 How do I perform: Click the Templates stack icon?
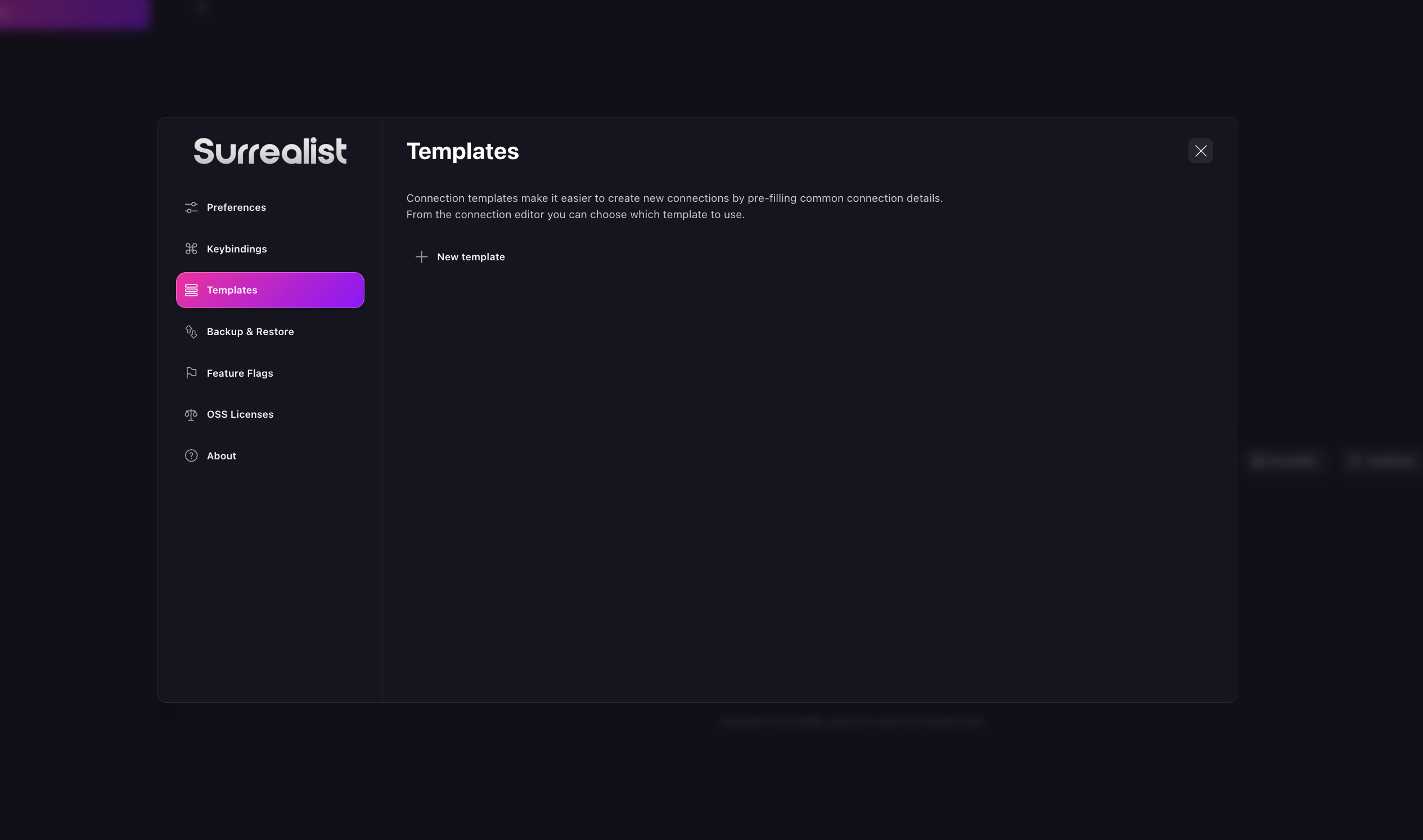click(x=191, y=290)
